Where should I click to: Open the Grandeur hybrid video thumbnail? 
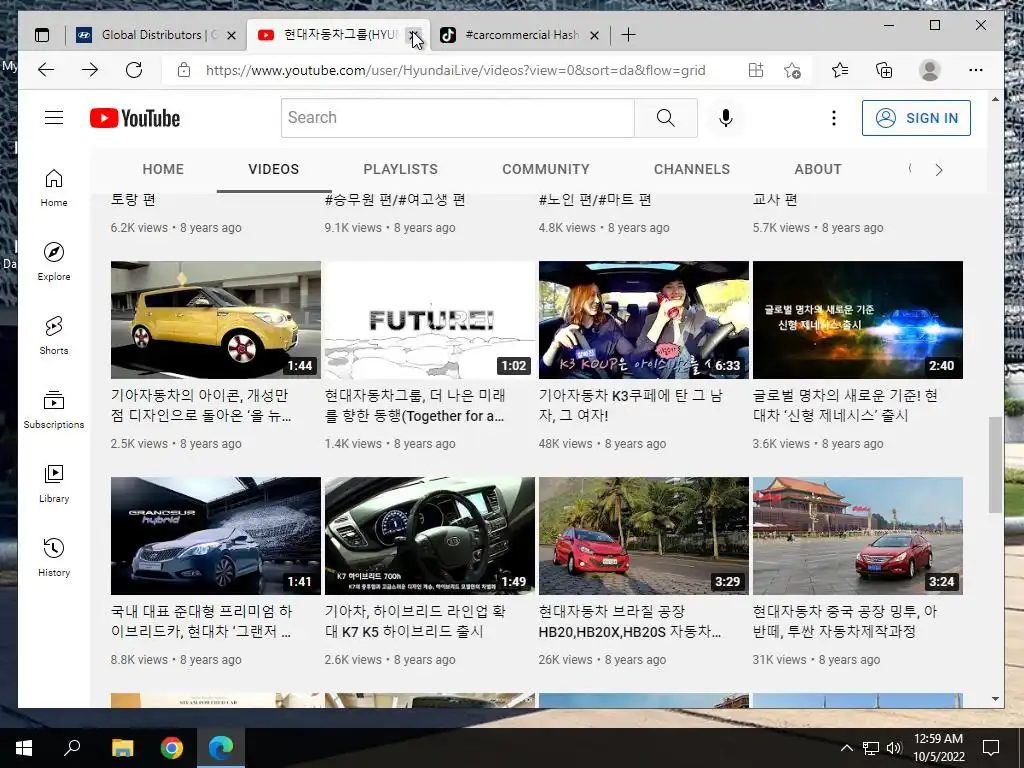[216, 536]
